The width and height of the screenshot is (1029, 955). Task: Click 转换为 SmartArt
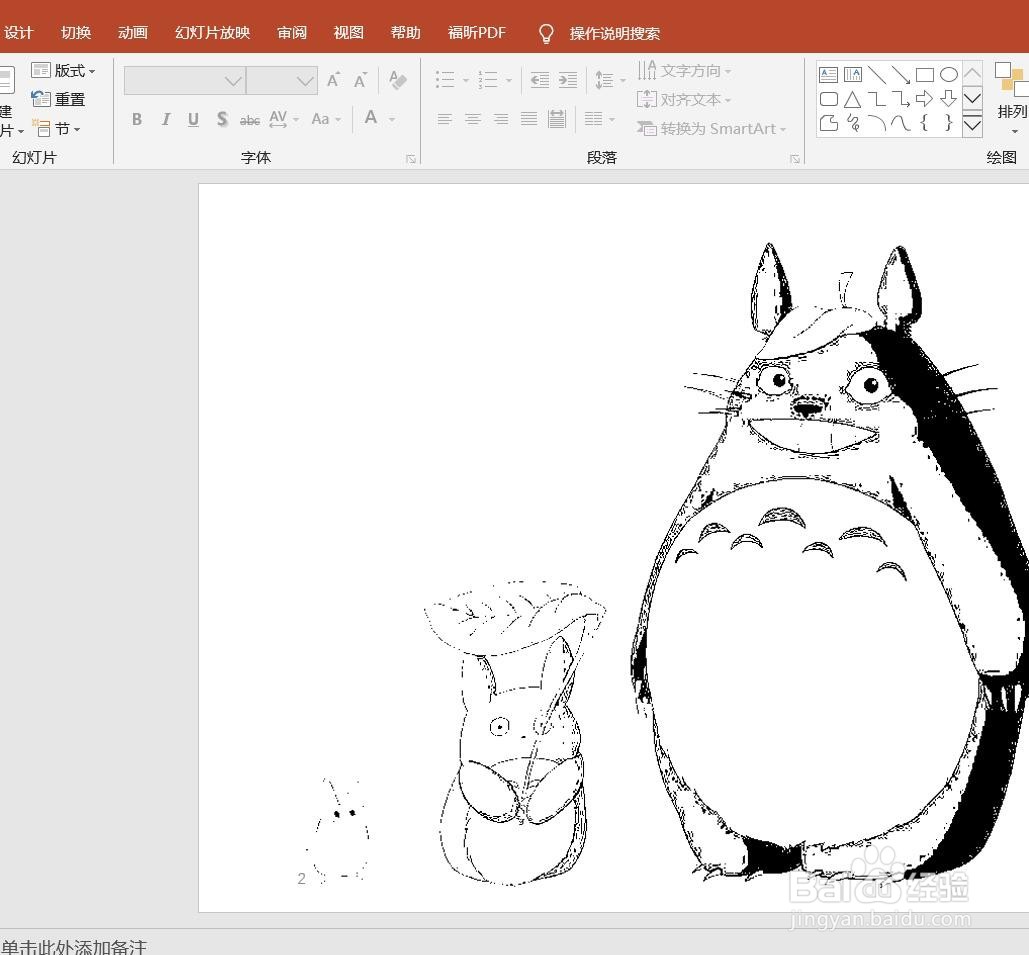711,129
